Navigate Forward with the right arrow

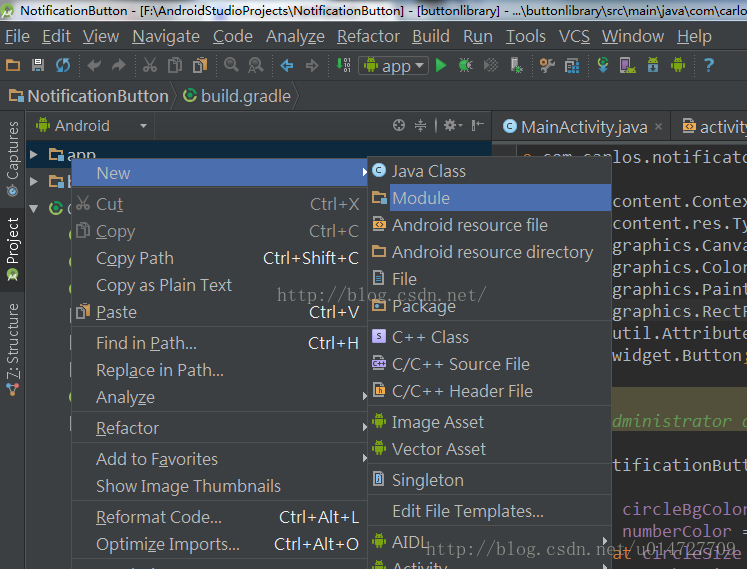point(312,65)
